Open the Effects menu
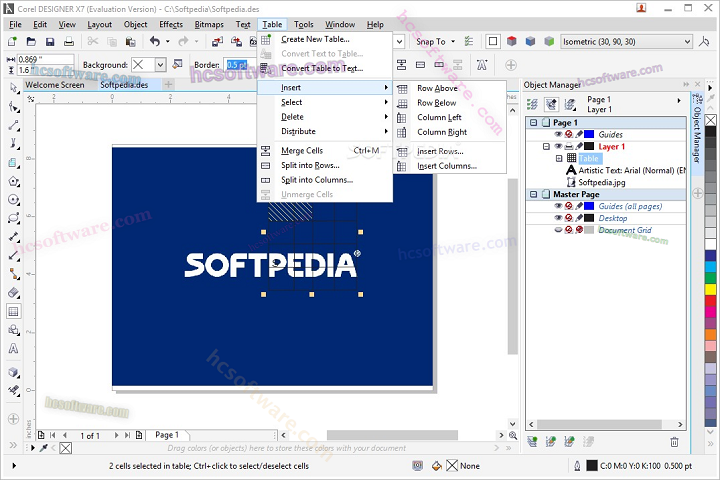 point(171,24)
